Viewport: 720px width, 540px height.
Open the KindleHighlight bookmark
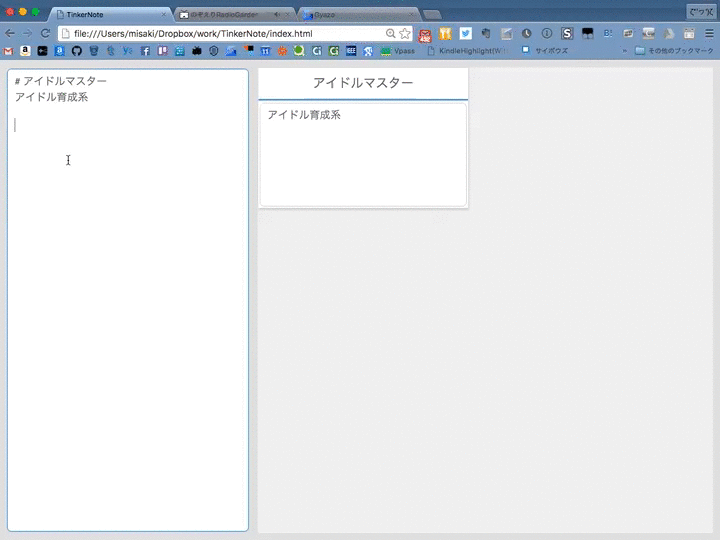[468, 51]
